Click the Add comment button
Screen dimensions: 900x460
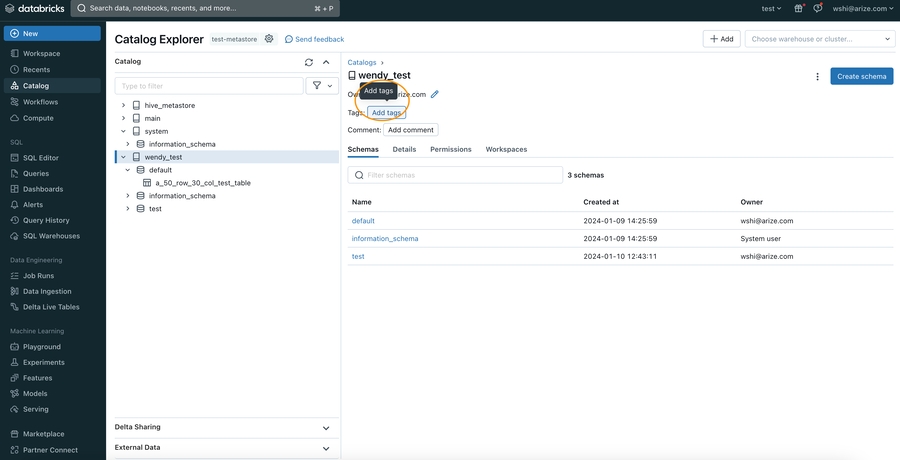click(x=411, y=130)
